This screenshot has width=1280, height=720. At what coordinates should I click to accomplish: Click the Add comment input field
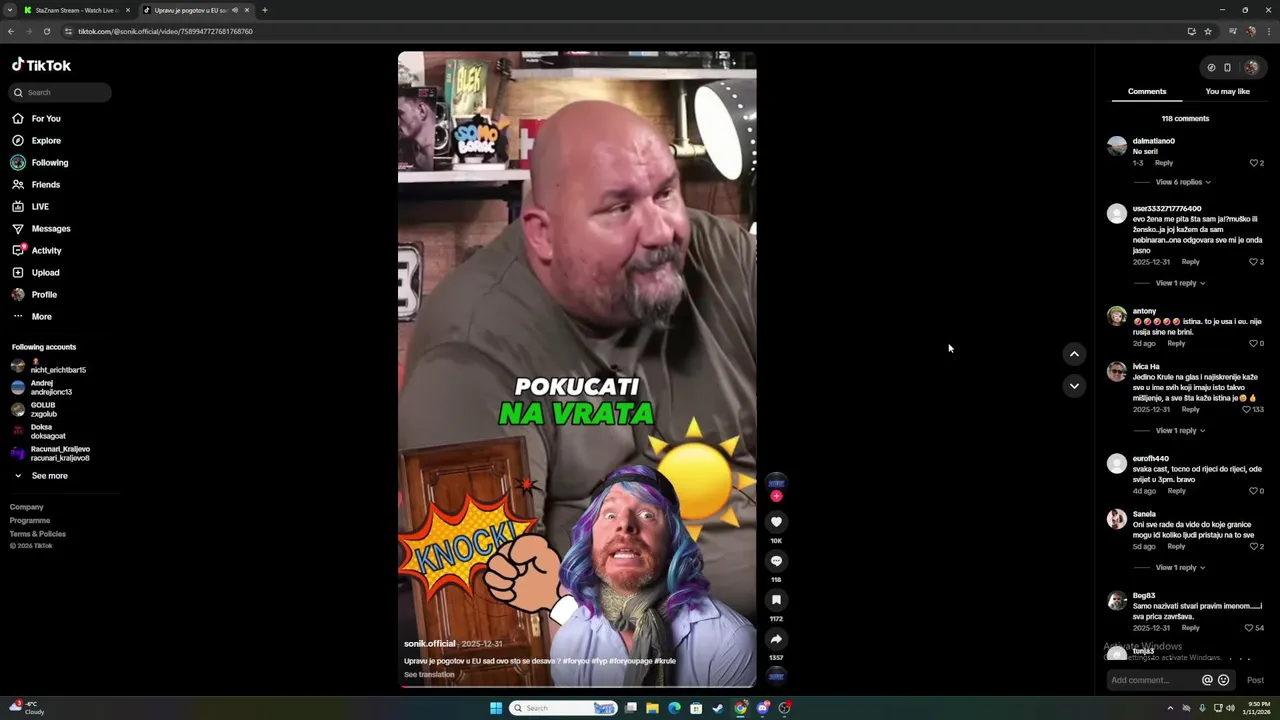(x=1153, y=680)
